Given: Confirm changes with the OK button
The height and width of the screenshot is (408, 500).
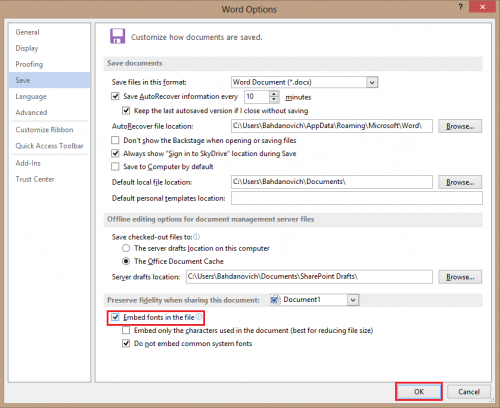Looking at the screenshot, I should [419, 392].
